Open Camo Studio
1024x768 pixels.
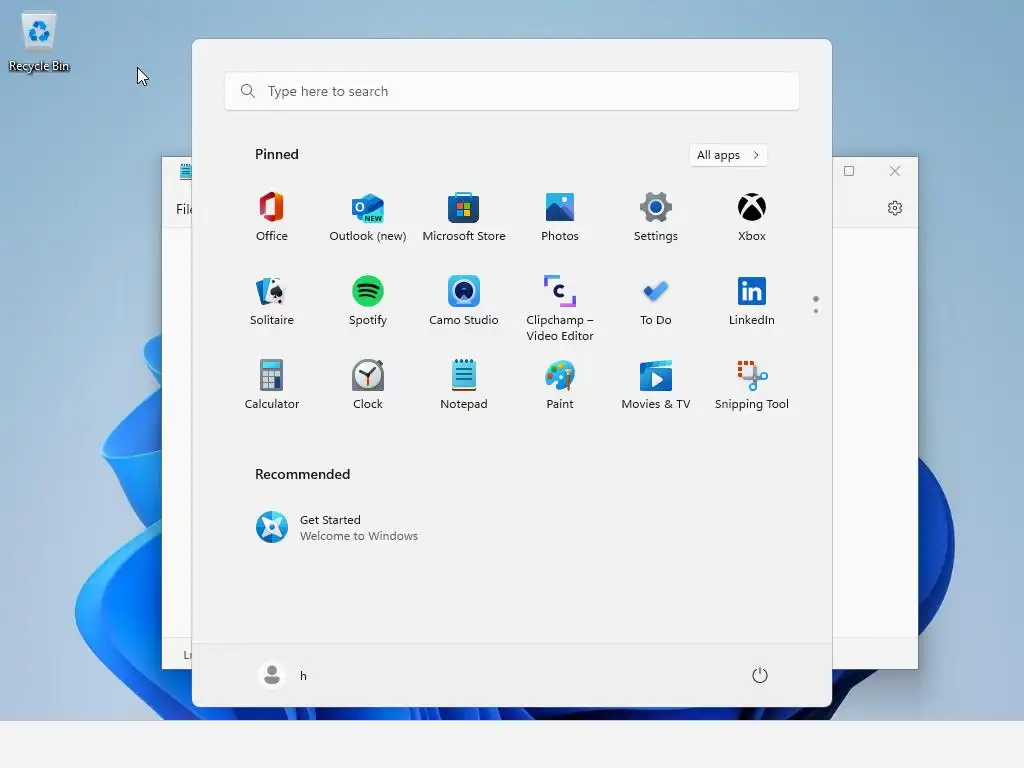click(x=464, y=301)
